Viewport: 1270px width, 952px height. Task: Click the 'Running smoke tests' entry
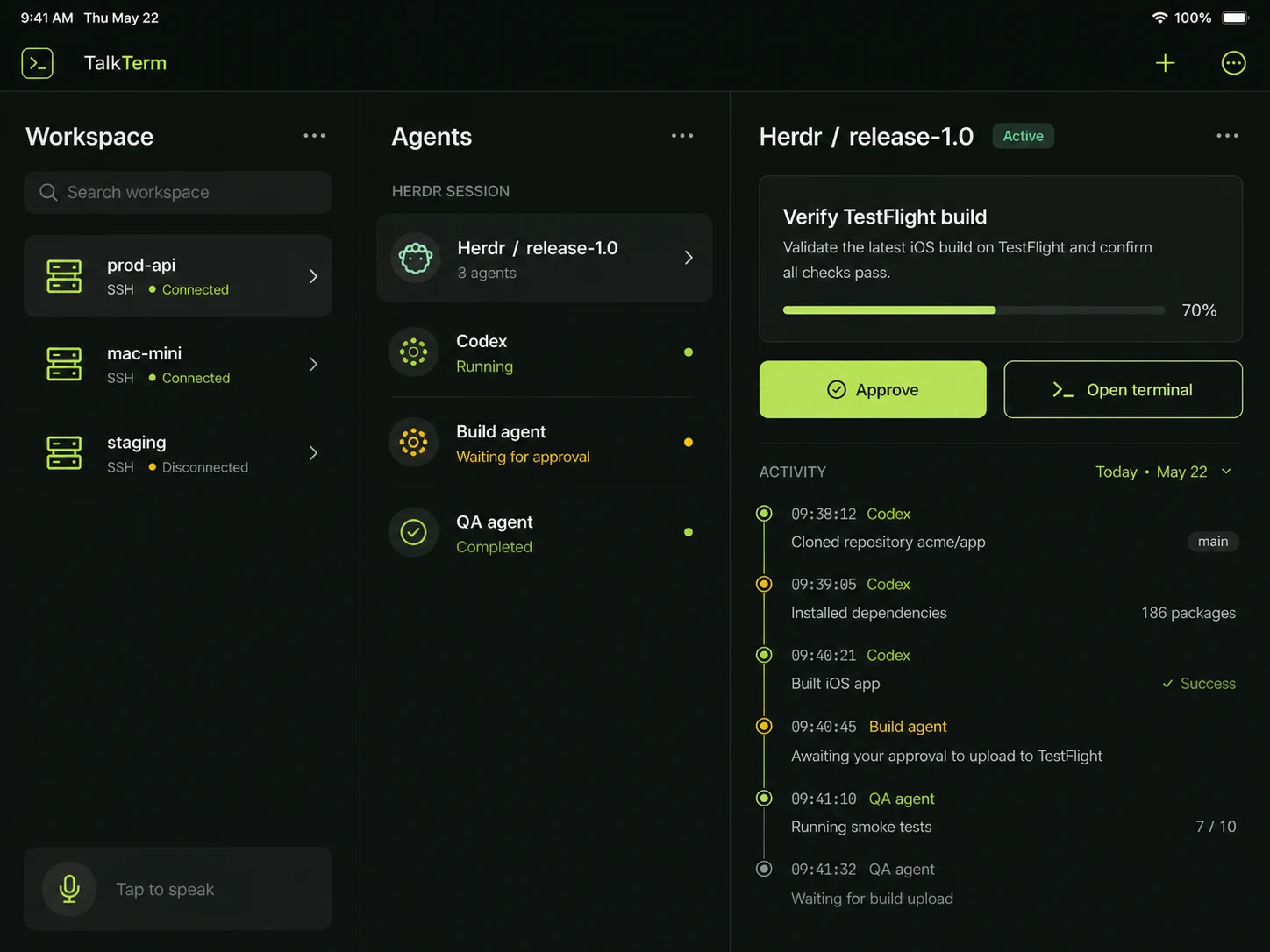tap(861, 827)
